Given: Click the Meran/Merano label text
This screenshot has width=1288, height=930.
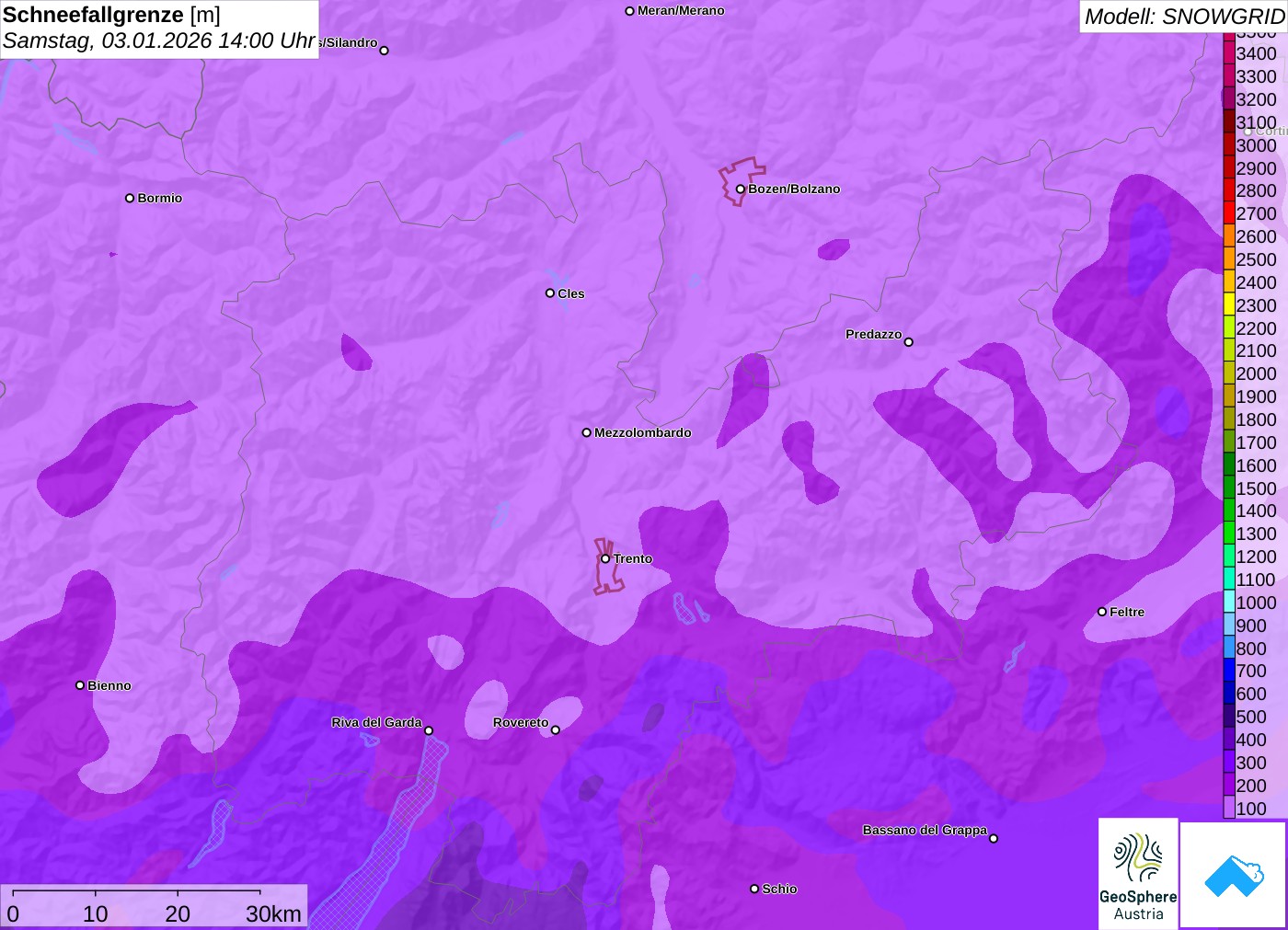Looking at the screenshot, I should 681,10.
